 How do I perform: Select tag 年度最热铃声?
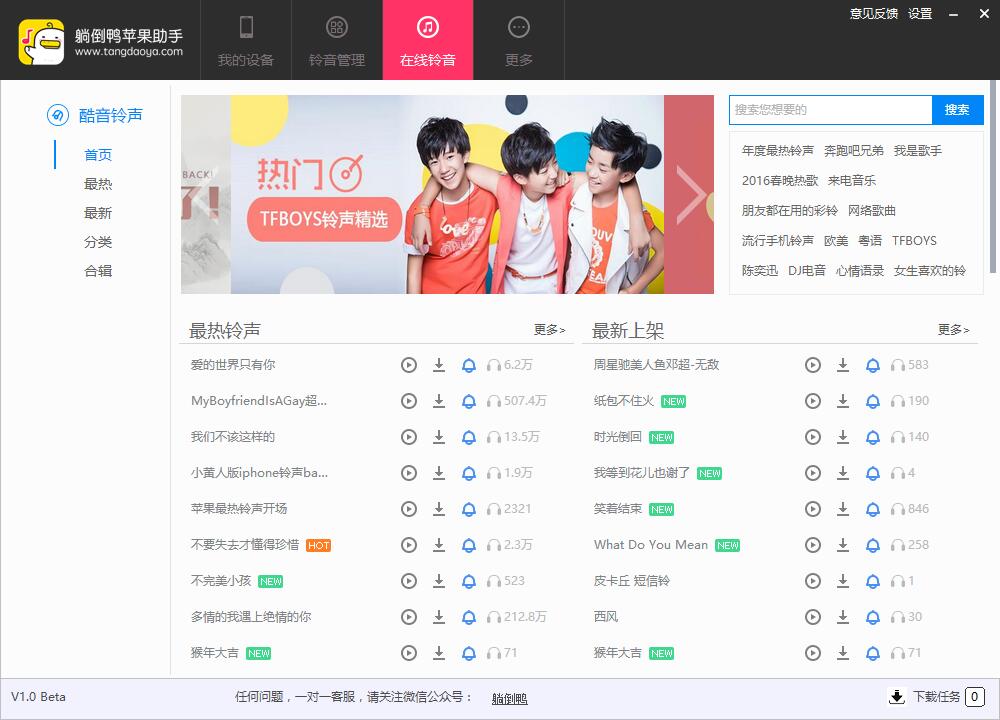pos(777,151)
